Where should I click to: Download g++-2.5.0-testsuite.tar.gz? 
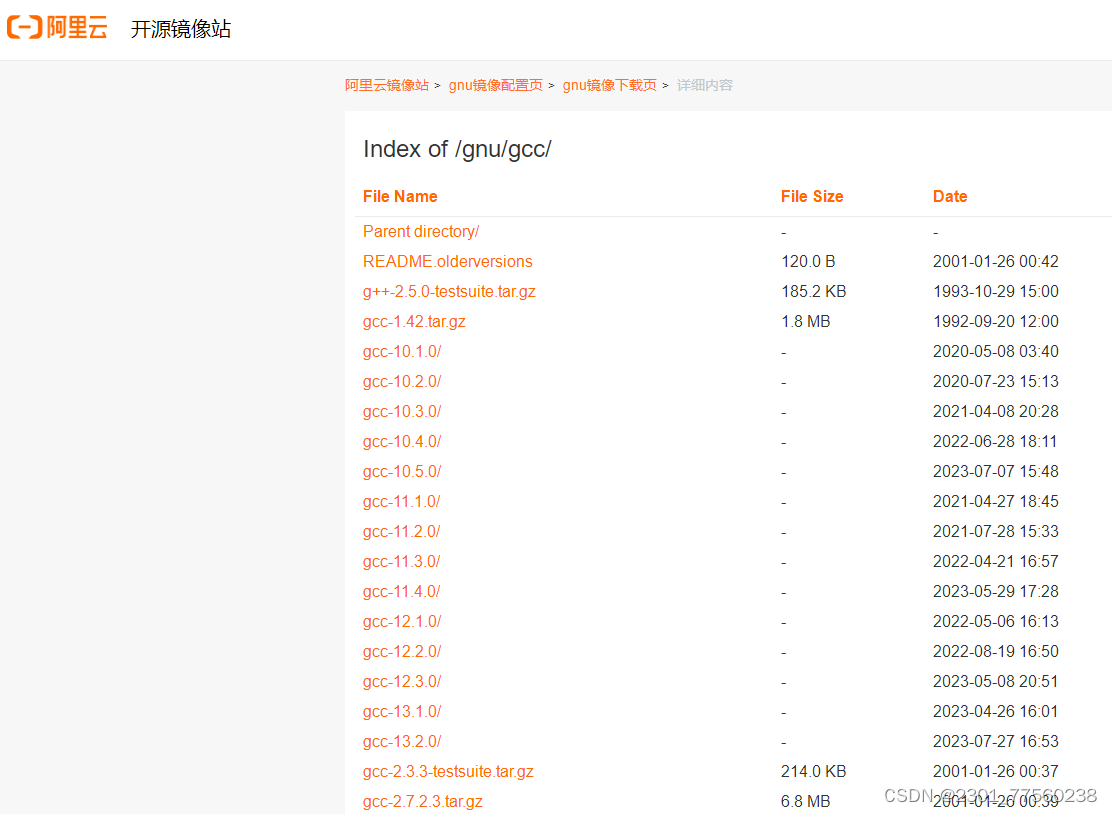pos(449,291)
